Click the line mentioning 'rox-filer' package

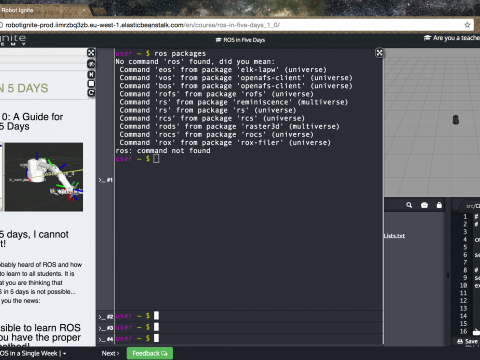pyautogui.click(x=225, y=143)
